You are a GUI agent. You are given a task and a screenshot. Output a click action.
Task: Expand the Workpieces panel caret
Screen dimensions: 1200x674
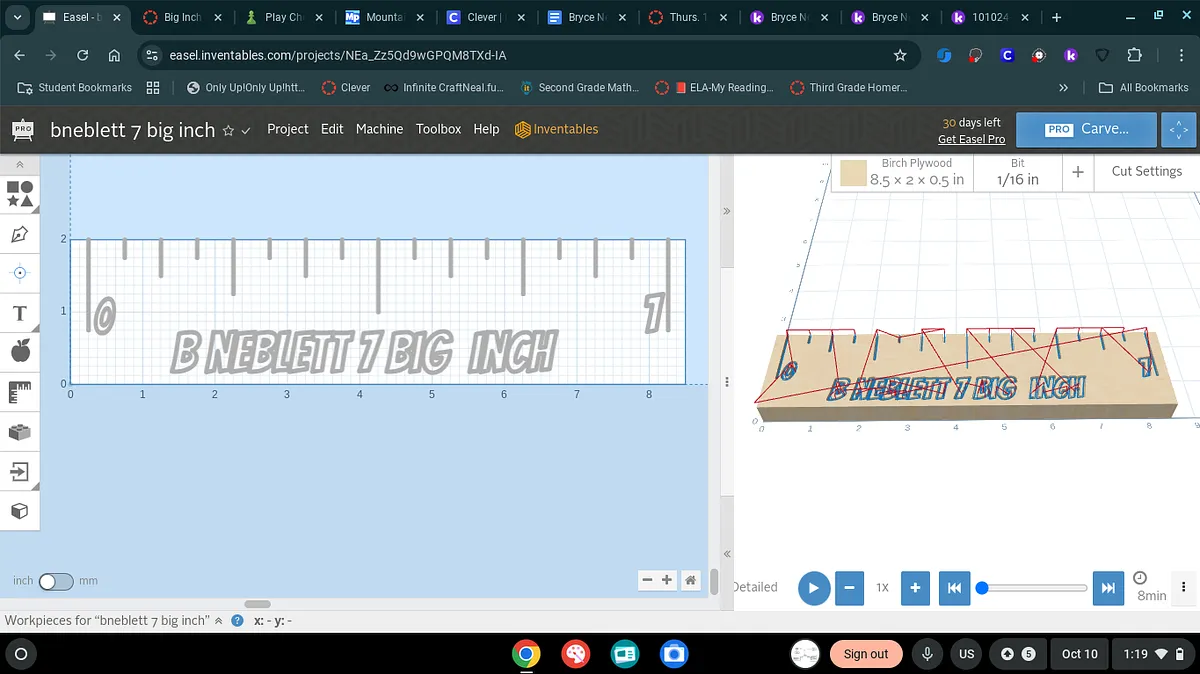pyautogui.click(x=218, y=621)
